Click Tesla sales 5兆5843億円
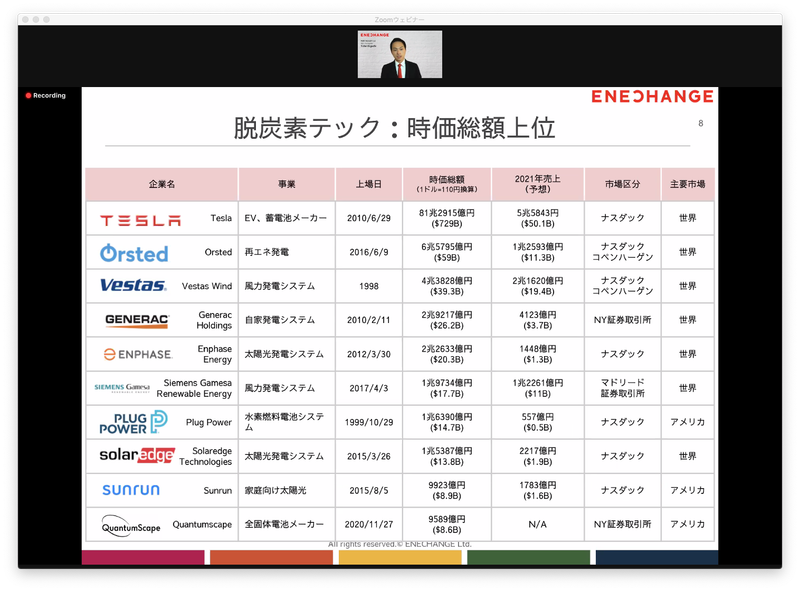800x591 pixels. (537, 213)
